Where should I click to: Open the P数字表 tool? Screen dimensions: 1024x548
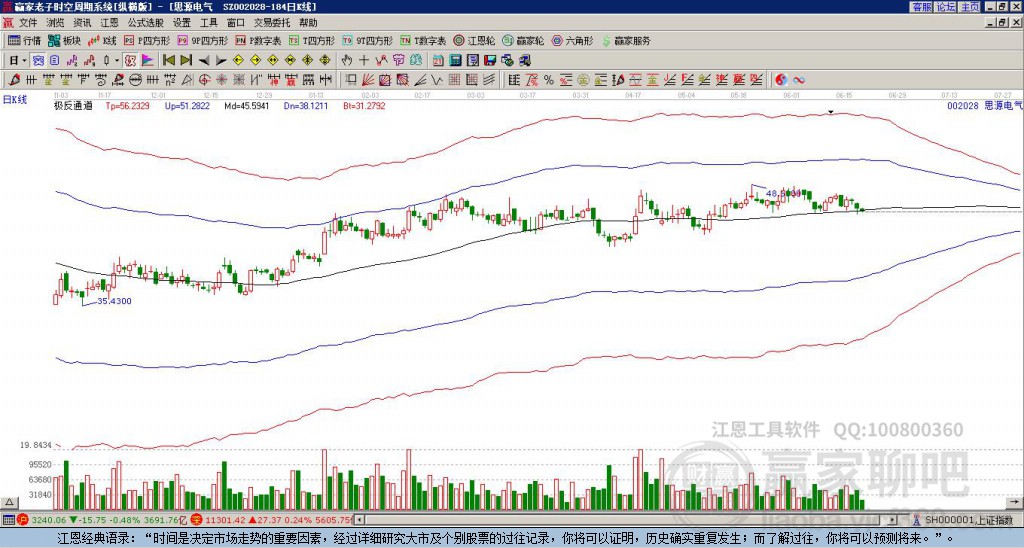pos(258,40)
